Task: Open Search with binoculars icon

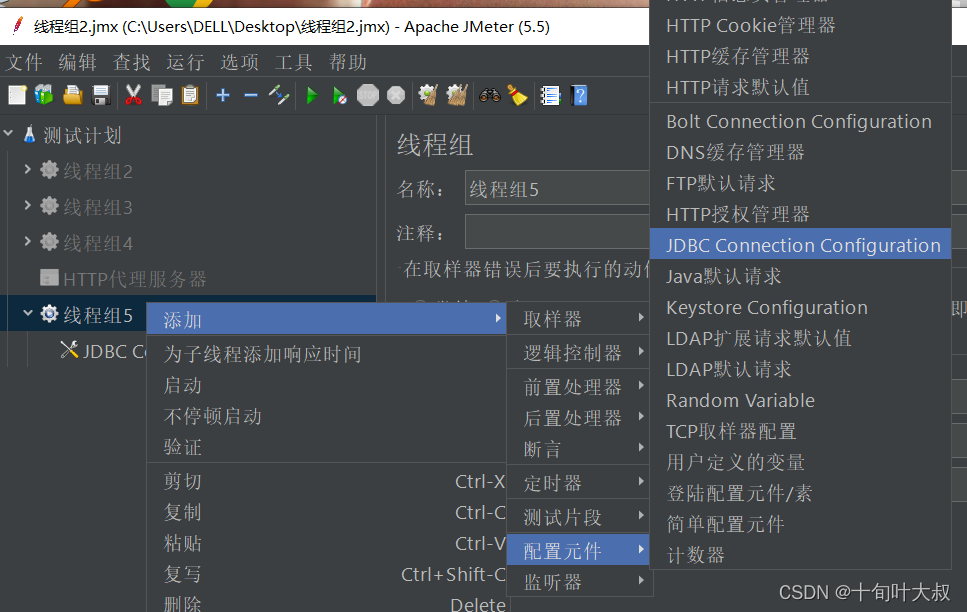Action: point(490,96)
